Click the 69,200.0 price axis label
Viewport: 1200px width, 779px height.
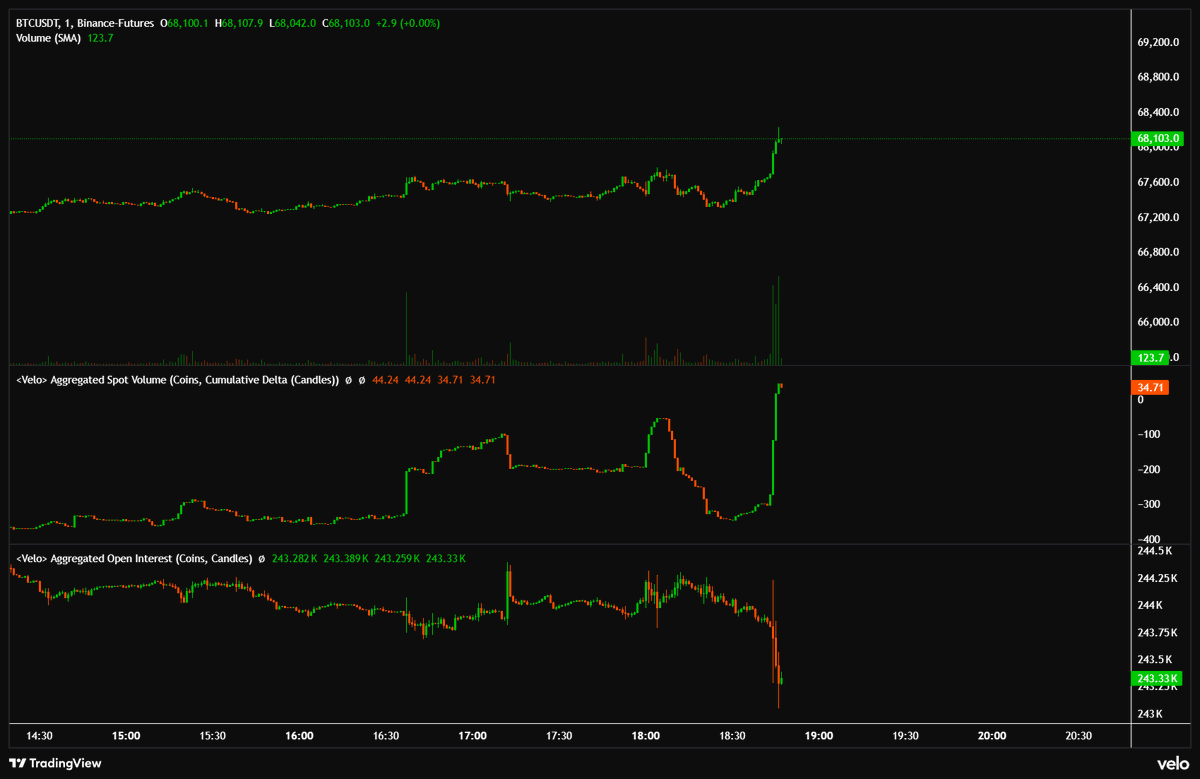tap(1158, 42)
